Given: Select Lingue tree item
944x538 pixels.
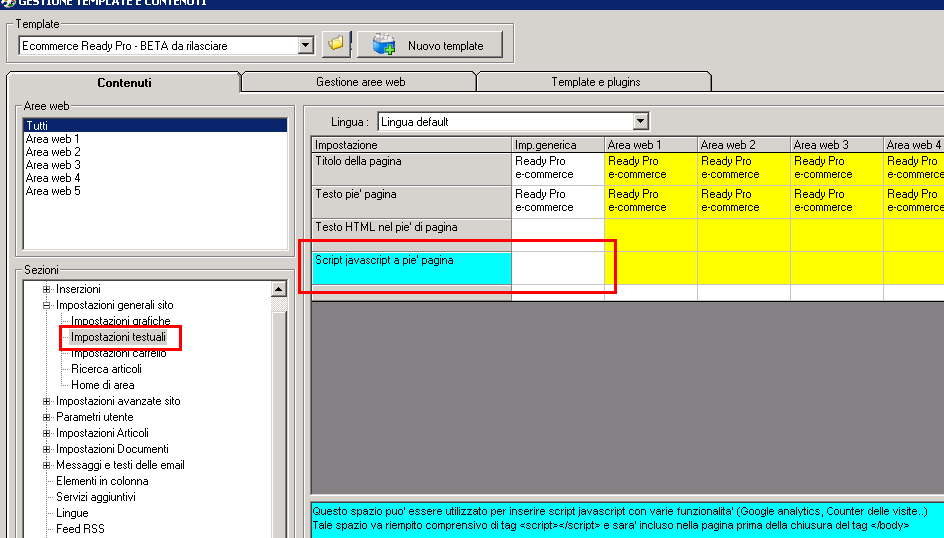Looking at the screenshot, I should coord(72,513).
